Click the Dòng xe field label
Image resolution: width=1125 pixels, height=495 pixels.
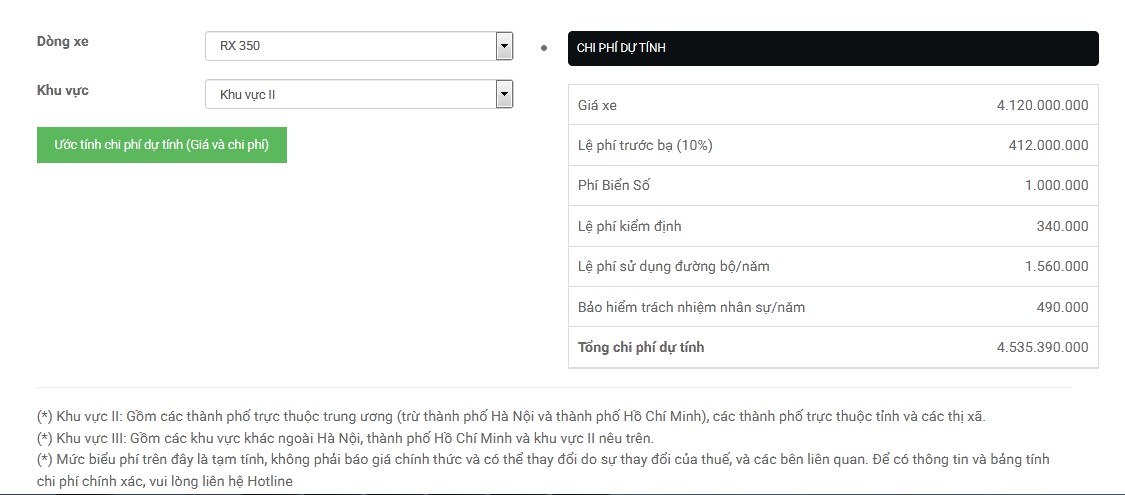coord(63,42)
